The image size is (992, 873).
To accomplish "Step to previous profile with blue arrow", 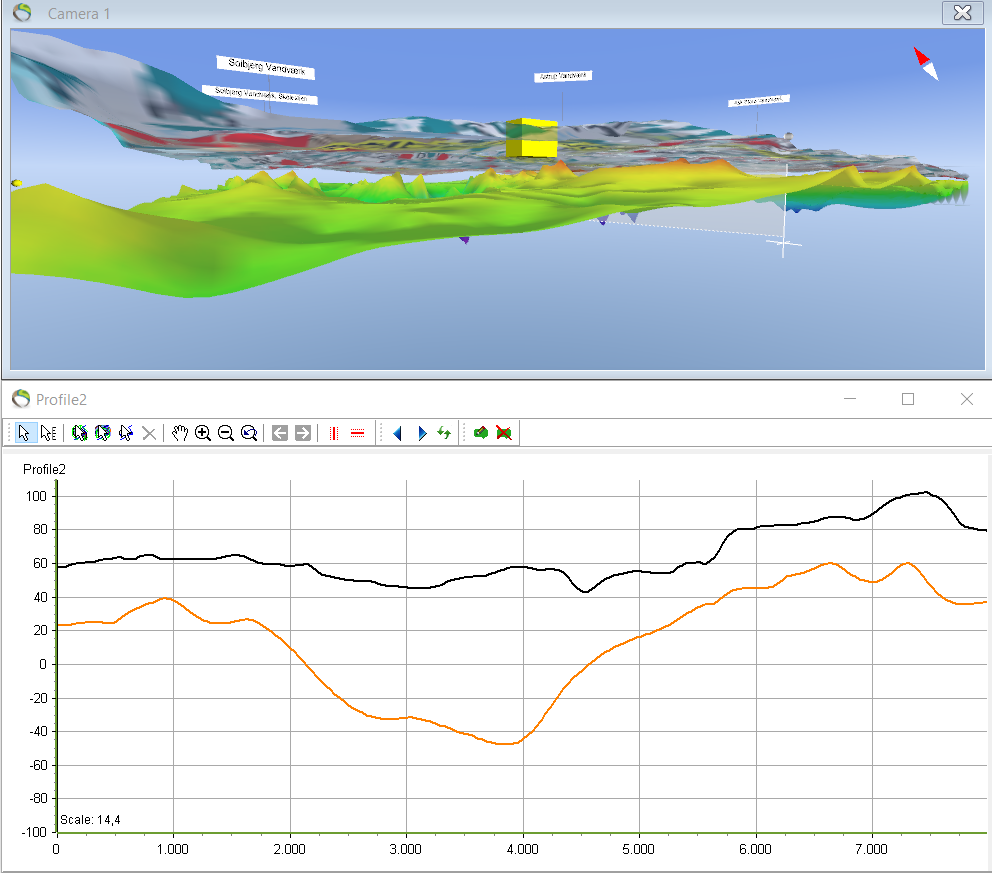I will (396, 432).
